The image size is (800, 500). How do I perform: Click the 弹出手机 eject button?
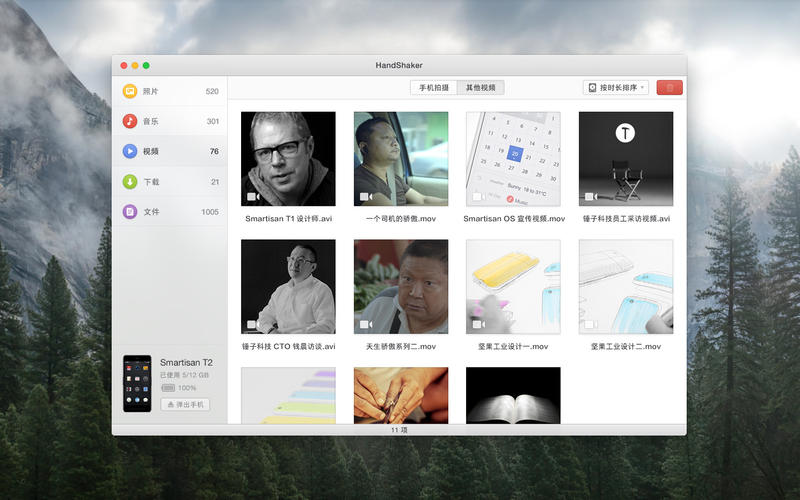[x=185, y=404]
